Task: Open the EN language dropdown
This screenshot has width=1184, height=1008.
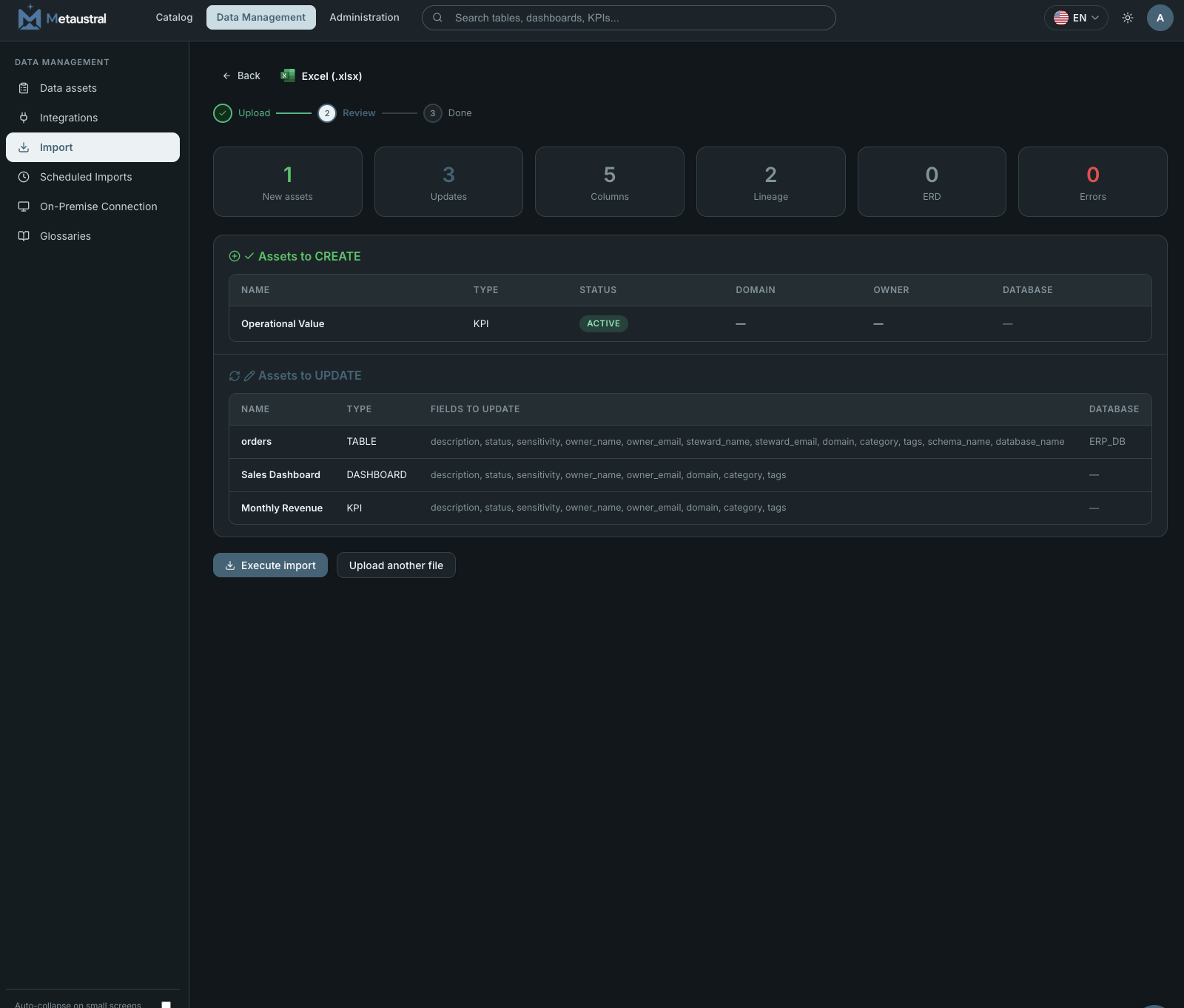Action: point(1076,18)
